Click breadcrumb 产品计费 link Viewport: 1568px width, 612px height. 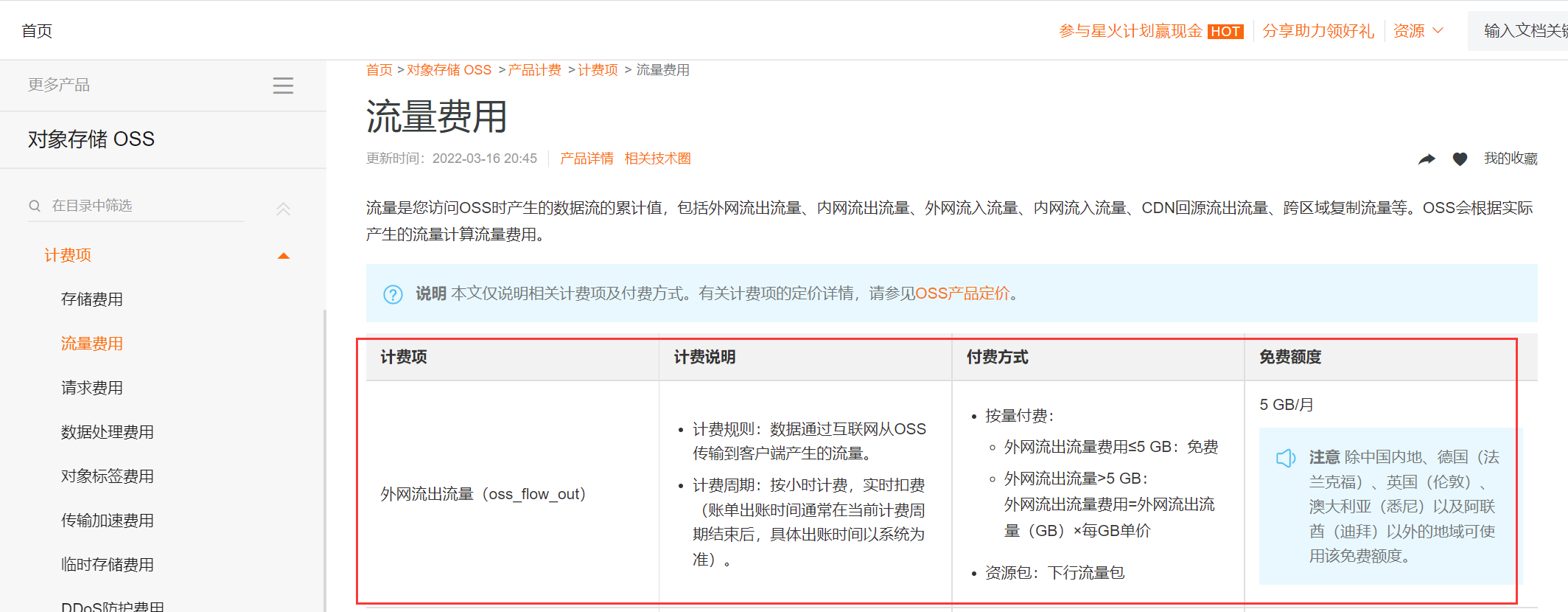534,70
